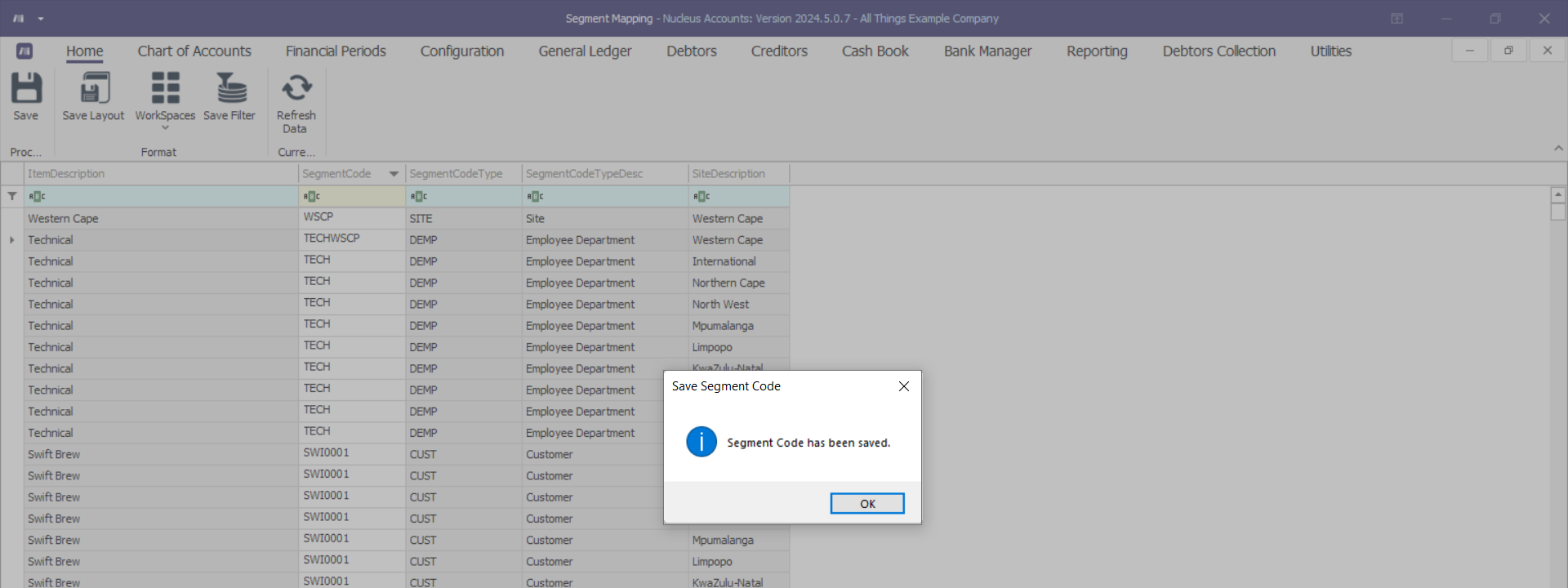Close the Save Segment Code dialog

coord(904,386)
